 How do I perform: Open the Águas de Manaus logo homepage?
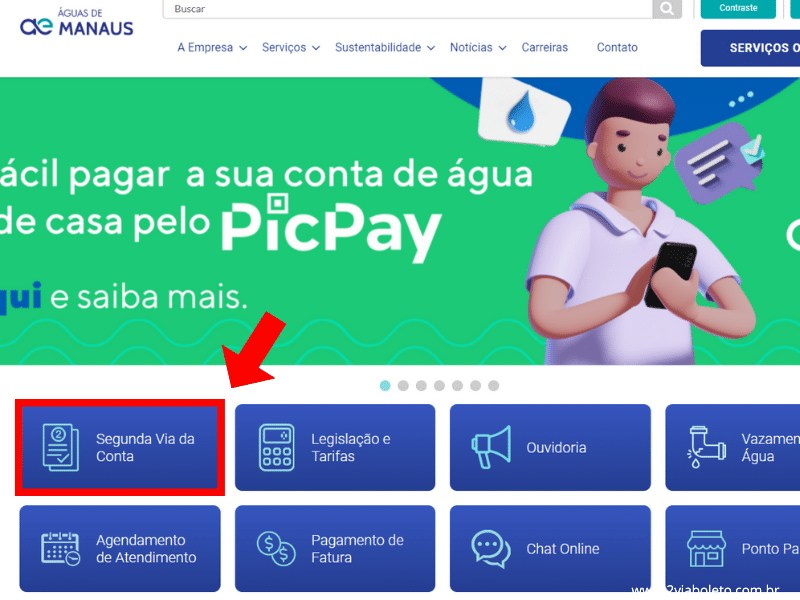click(77, 22)
